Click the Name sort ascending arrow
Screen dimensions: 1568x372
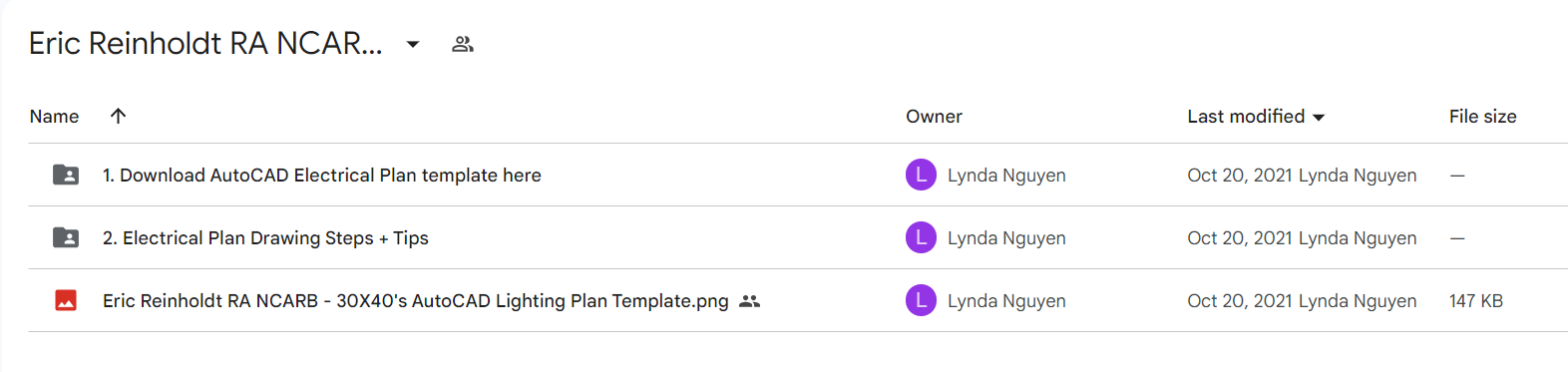coord(118,116)
